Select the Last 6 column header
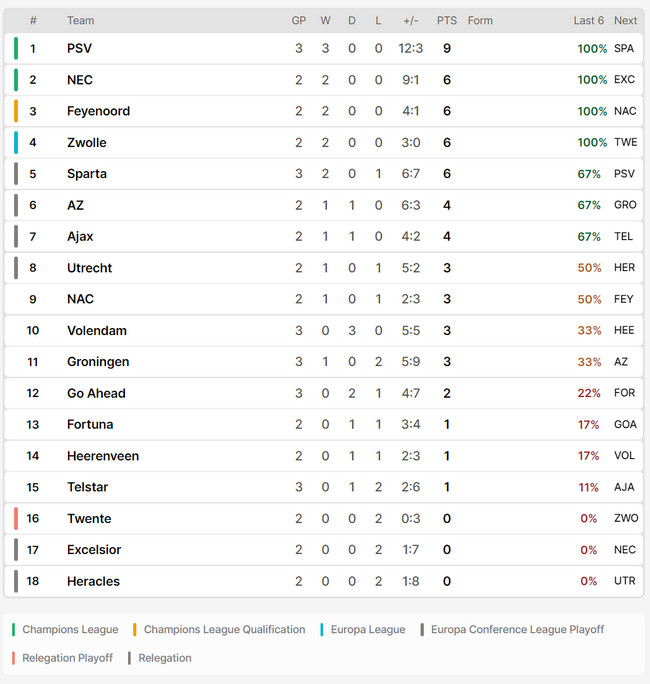650x684 pixels. pos(588,21)
